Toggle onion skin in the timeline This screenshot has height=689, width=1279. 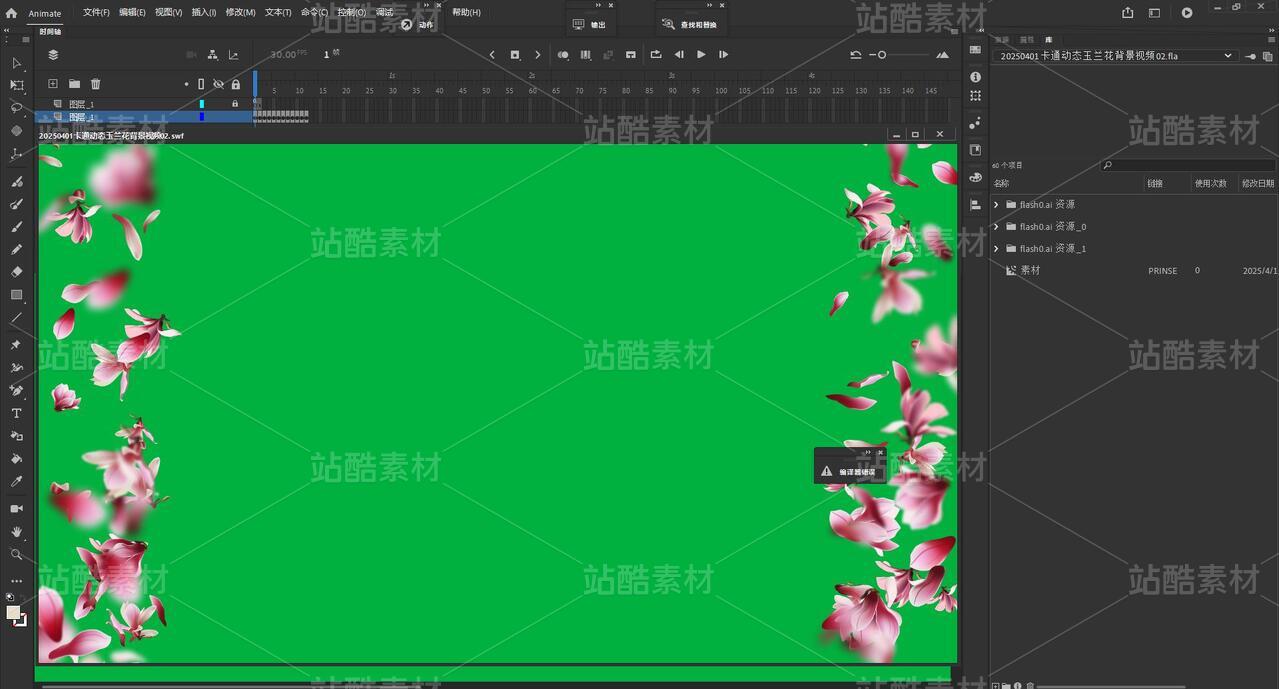click(x=563, y=55)
